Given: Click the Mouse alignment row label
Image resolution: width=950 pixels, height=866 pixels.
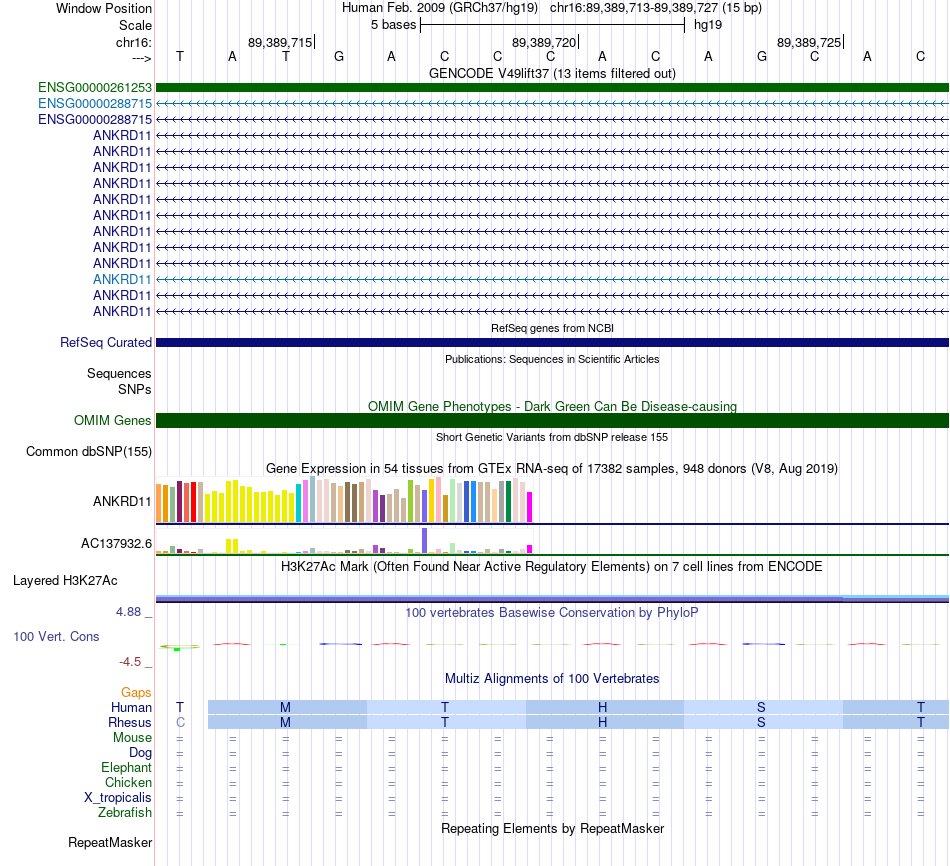Looking at the screenshot, I should point(132,738).
